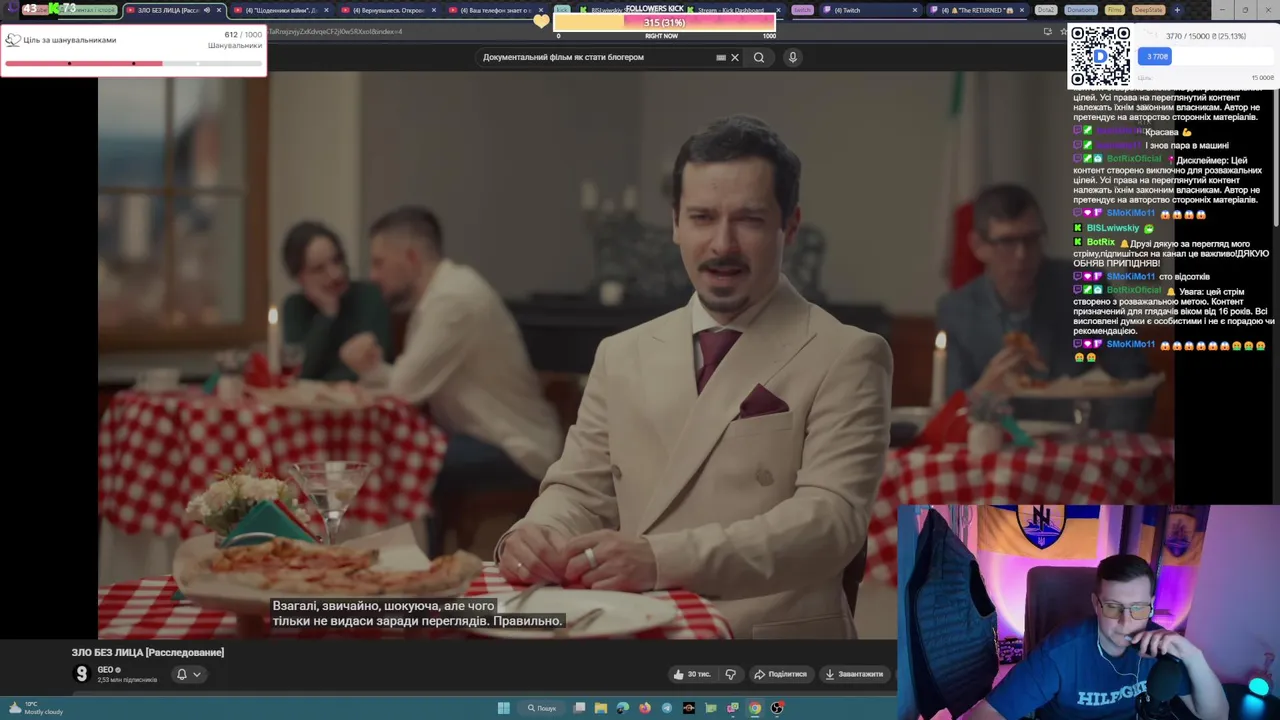The width and height of the screenshot is (1280, 720).
Task: Click the YouTube search magnifier button
Action: click(x=759, y=57)
